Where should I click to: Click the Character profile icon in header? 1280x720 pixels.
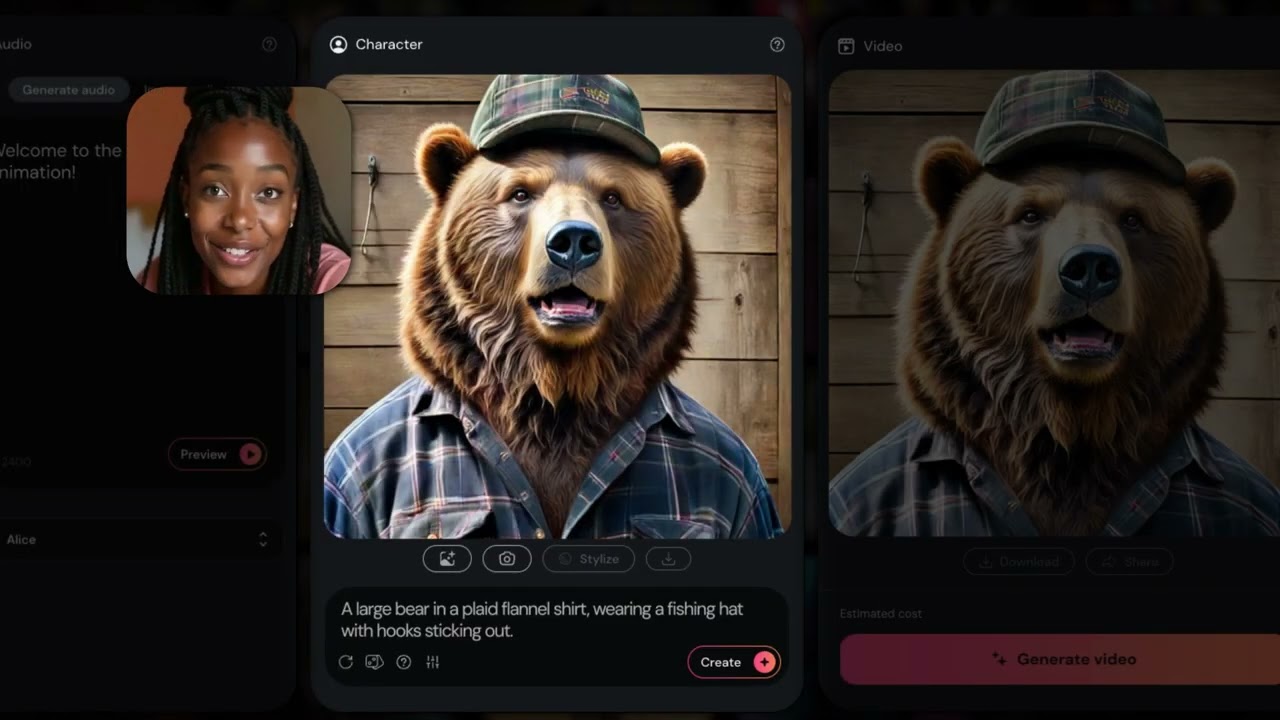(x=338, y=45)
